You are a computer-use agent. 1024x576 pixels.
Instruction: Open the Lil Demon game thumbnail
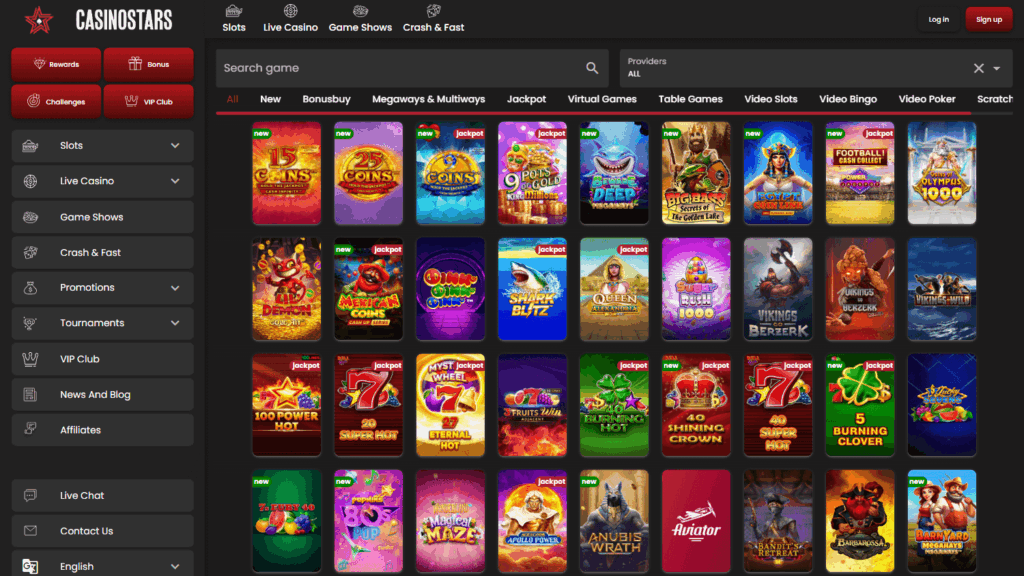tap(287, 289)
